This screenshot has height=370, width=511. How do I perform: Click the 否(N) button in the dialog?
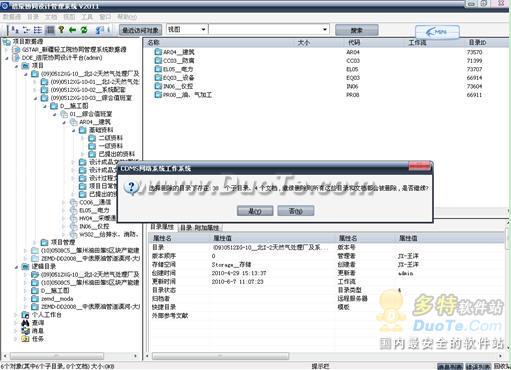tap(295, 211)
